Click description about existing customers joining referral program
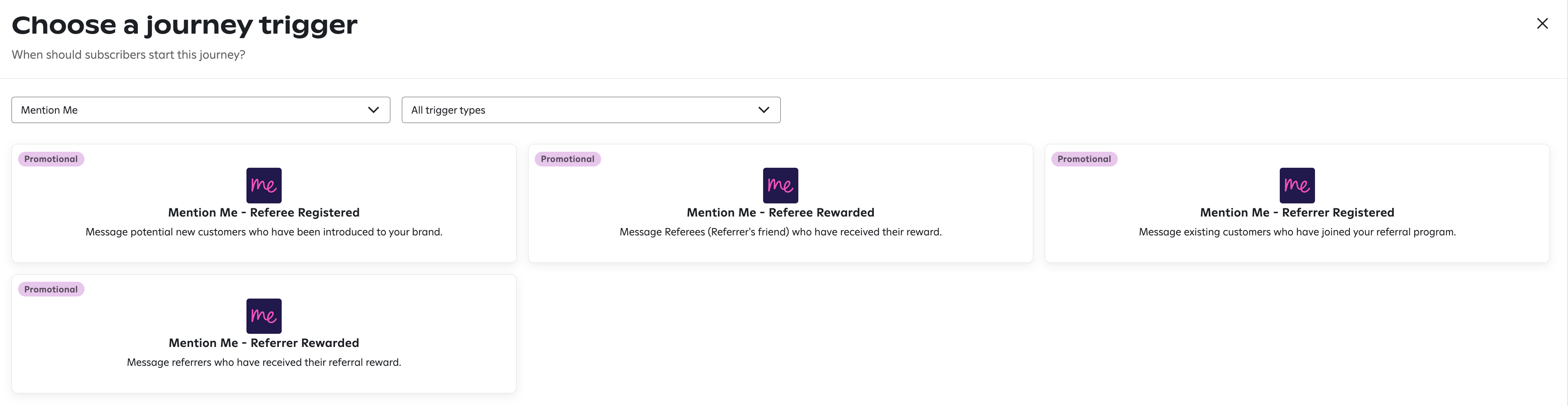The width and height of the screenshot is (1568, 406). point(1297,232)
